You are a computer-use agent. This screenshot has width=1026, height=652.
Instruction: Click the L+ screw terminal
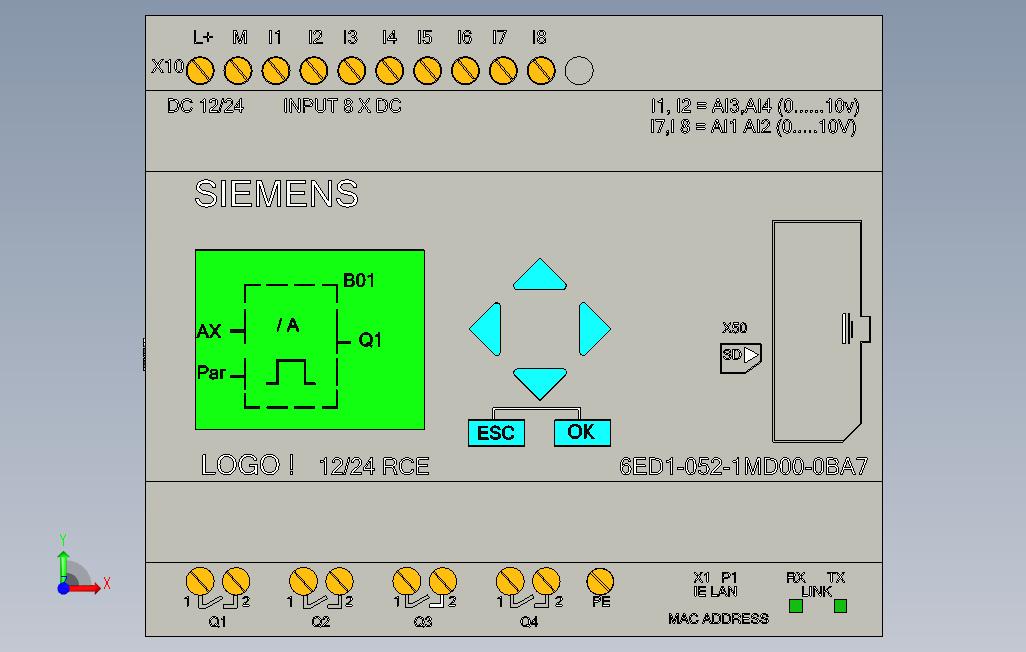coord(200,71)
